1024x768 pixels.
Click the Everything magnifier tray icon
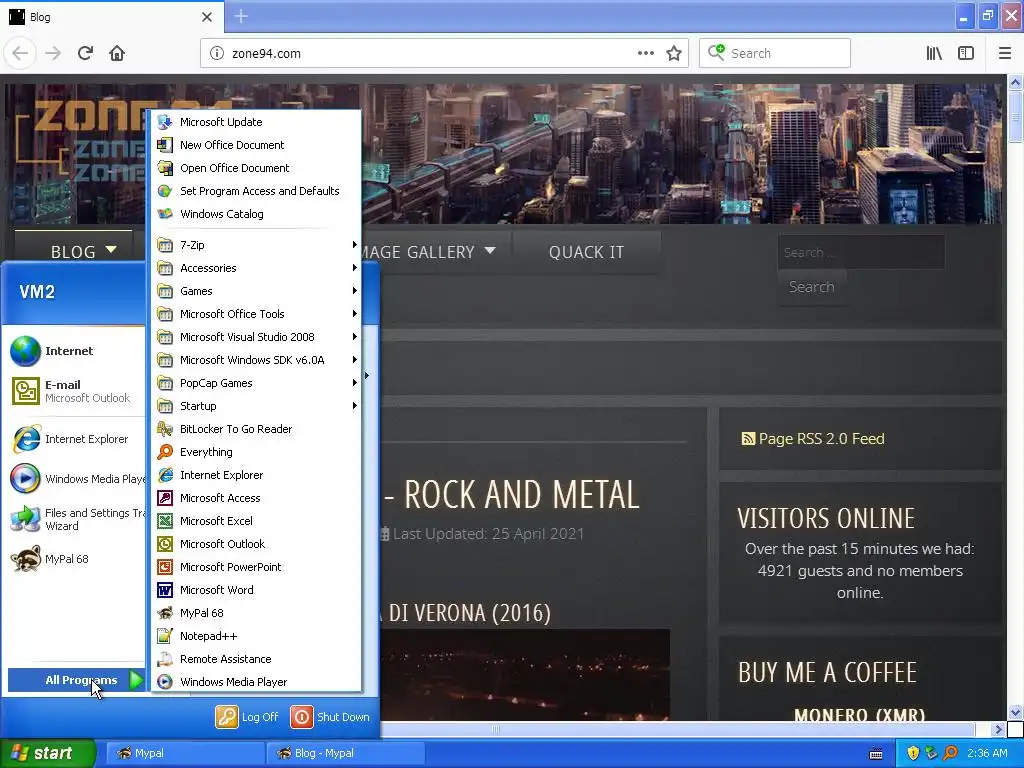tap(950, 754)
